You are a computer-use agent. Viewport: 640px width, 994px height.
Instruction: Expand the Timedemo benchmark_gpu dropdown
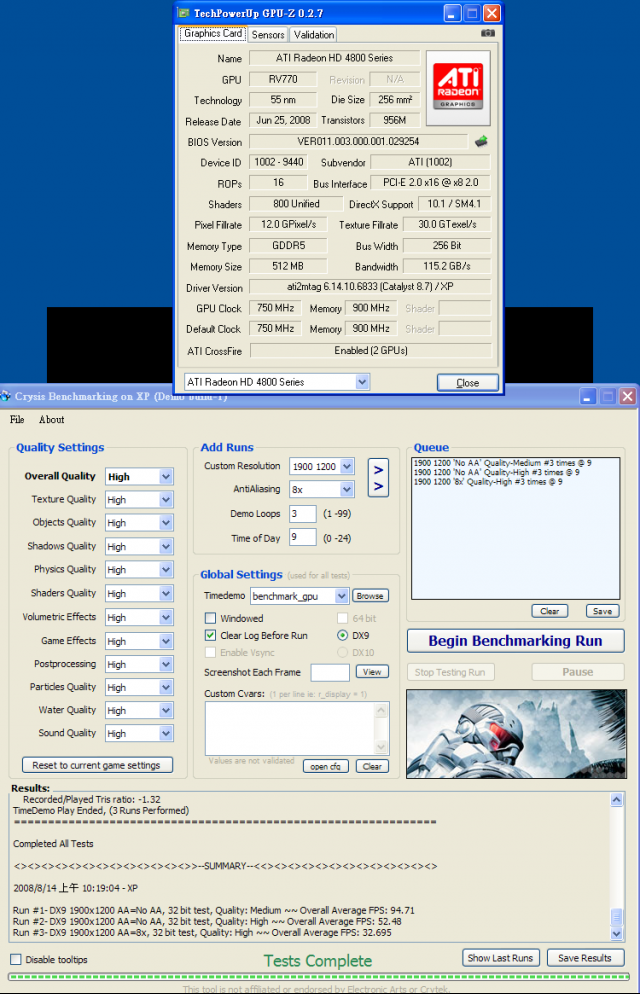pos(342,596)
